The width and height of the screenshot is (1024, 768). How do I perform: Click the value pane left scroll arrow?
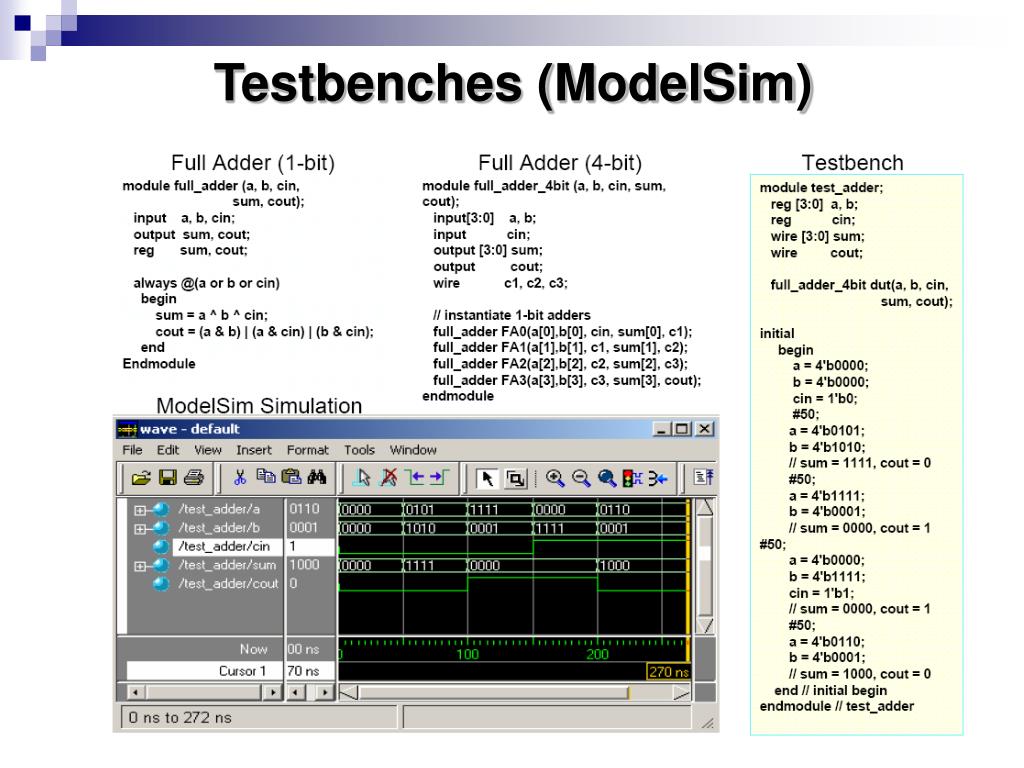pyautogui.click(x=296, y=692)
